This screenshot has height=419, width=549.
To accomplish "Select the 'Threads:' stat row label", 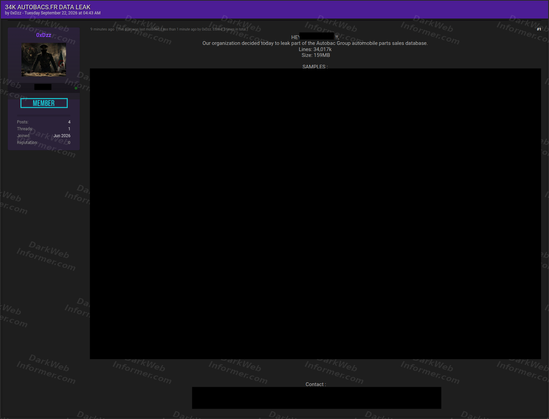I will point(25,129).
